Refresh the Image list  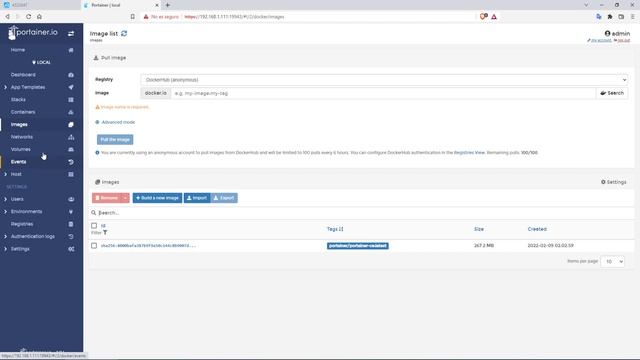coord(124,33)
